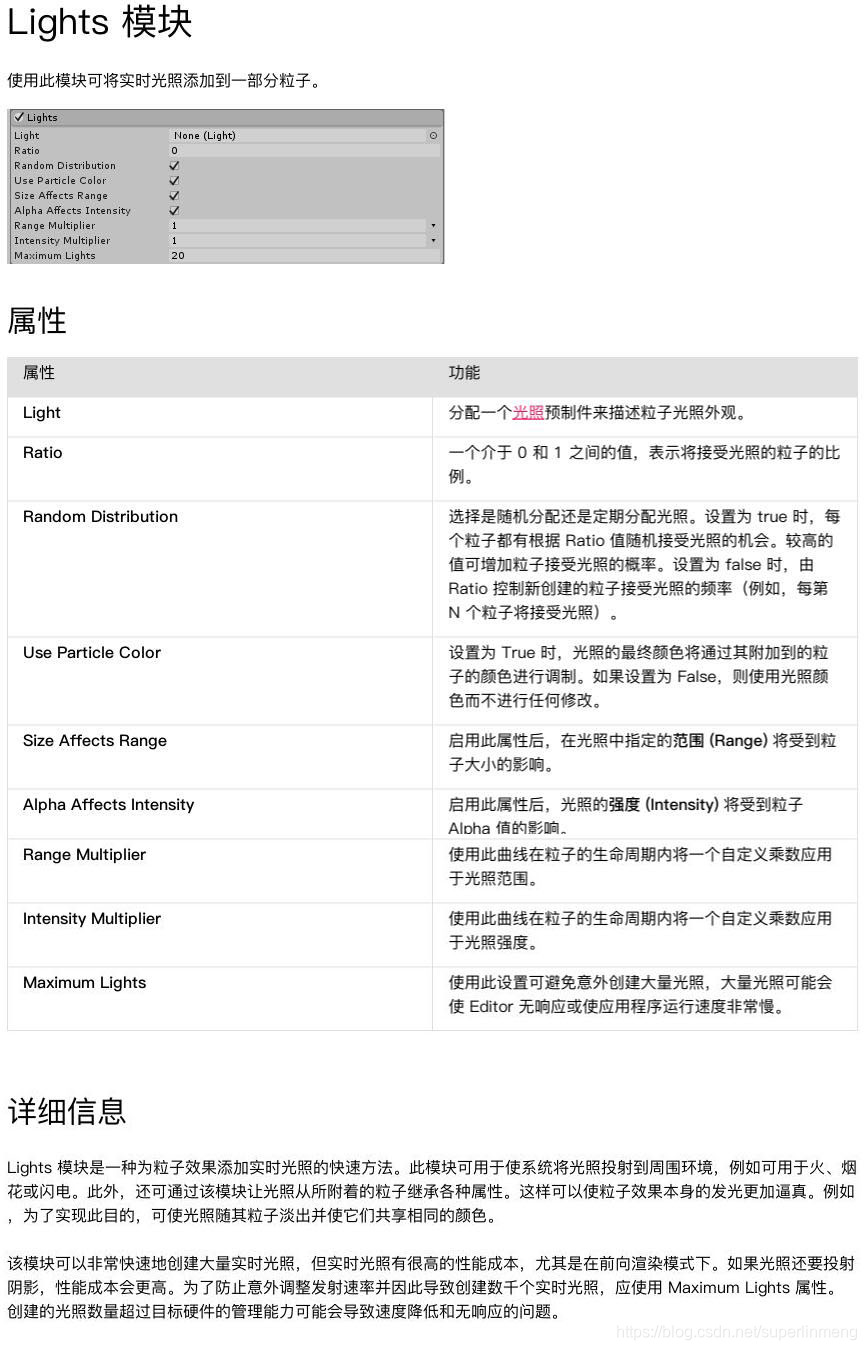This screenshot has height=1350, width=866.
Task: Click the Intensity Multiplier value field
Action: click(x=298, y=241)
